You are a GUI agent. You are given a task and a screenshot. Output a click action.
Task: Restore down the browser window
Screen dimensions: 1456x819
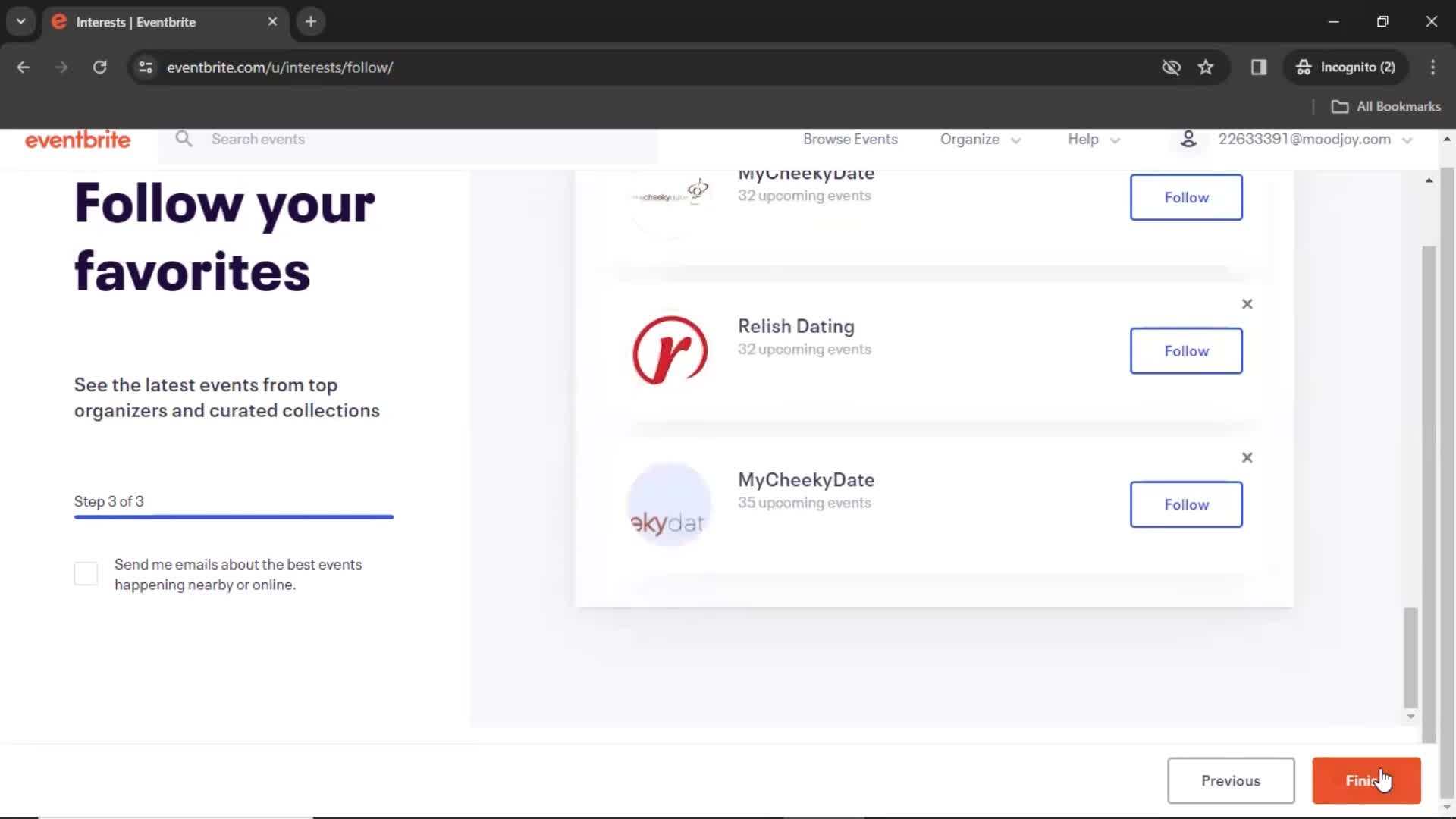coord(1382,21)
